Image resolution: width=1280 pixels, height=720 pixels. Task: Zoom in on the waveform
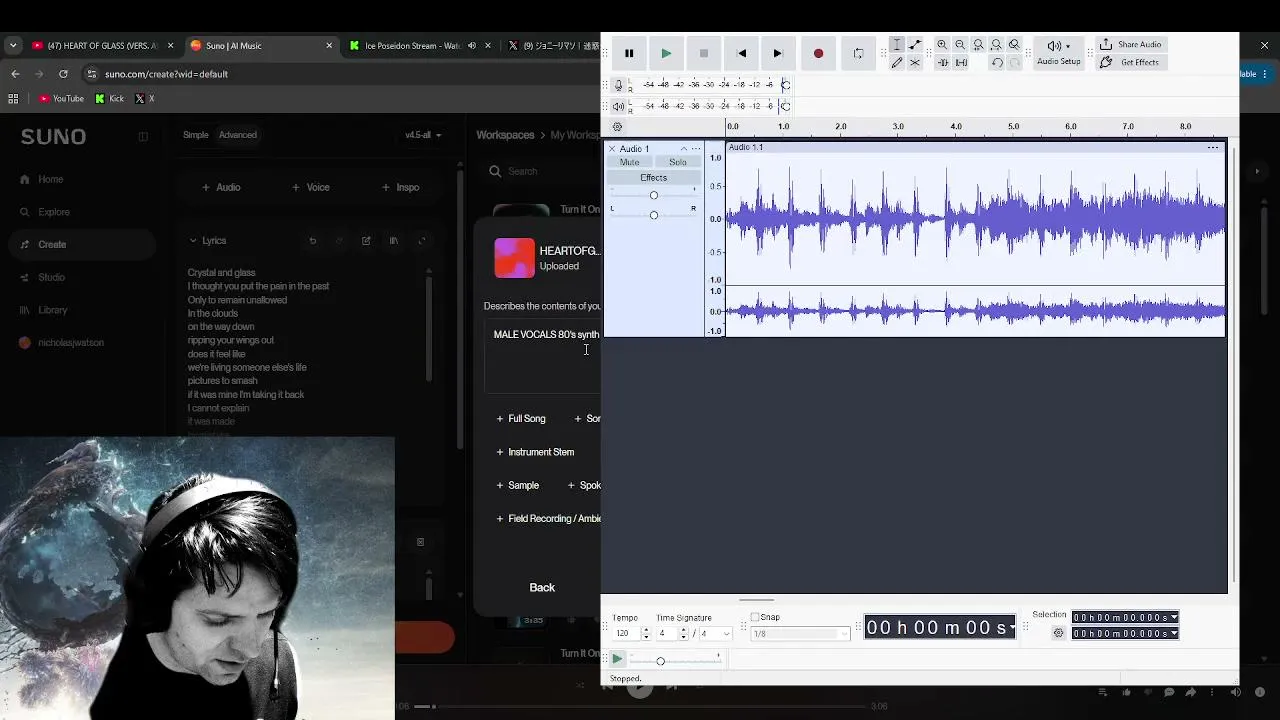point(942,45)
